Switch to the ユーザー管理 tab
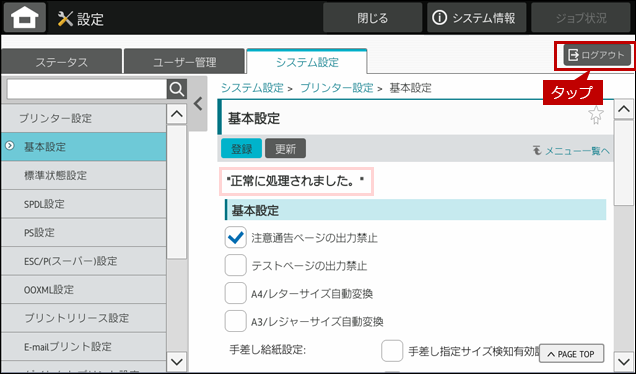This screenshot has height=374, width=636. (184, 62)
